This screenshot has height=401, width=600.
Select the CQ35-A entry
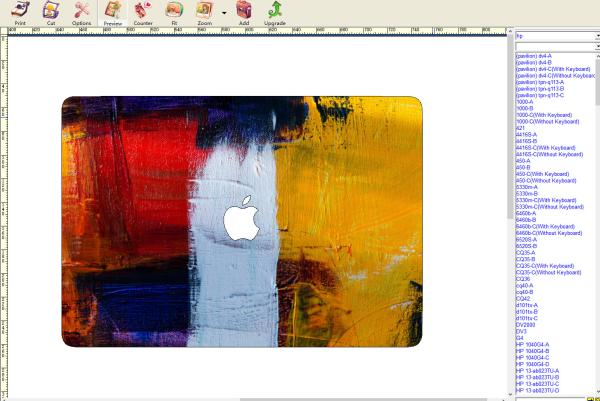[x=526, y=253]
